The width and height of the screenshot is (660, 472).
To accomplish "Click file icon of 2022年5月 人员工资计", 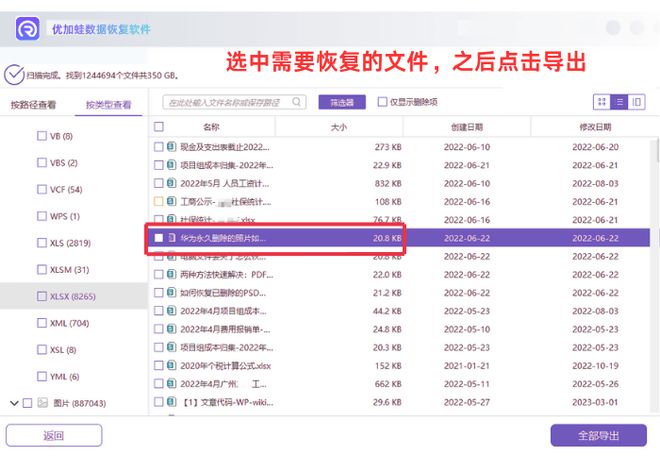I will [171, 183].
